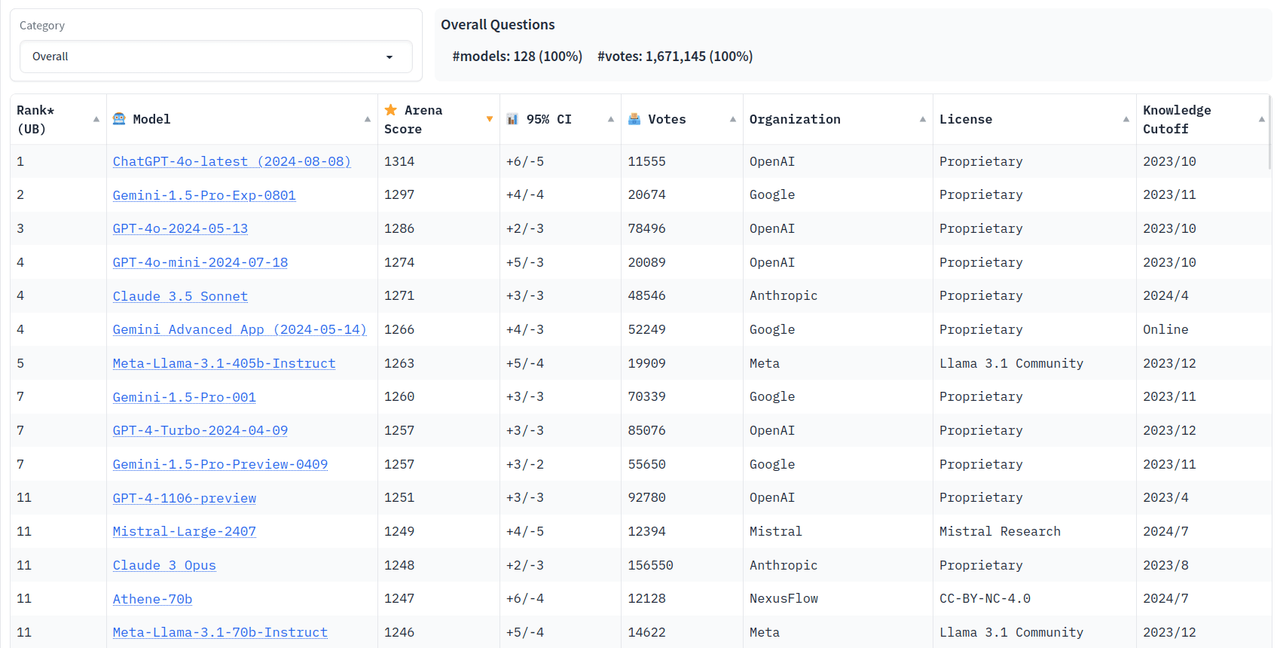The height and width of the screenshot is (648, 1280).
Task: Select the Mistral Research license cell
Action: pos(1000,531)
